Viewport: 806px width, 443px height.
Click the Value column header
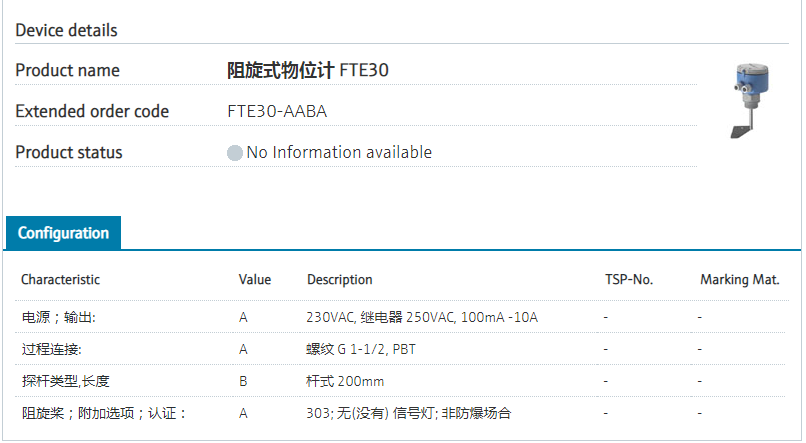(255, 280)
